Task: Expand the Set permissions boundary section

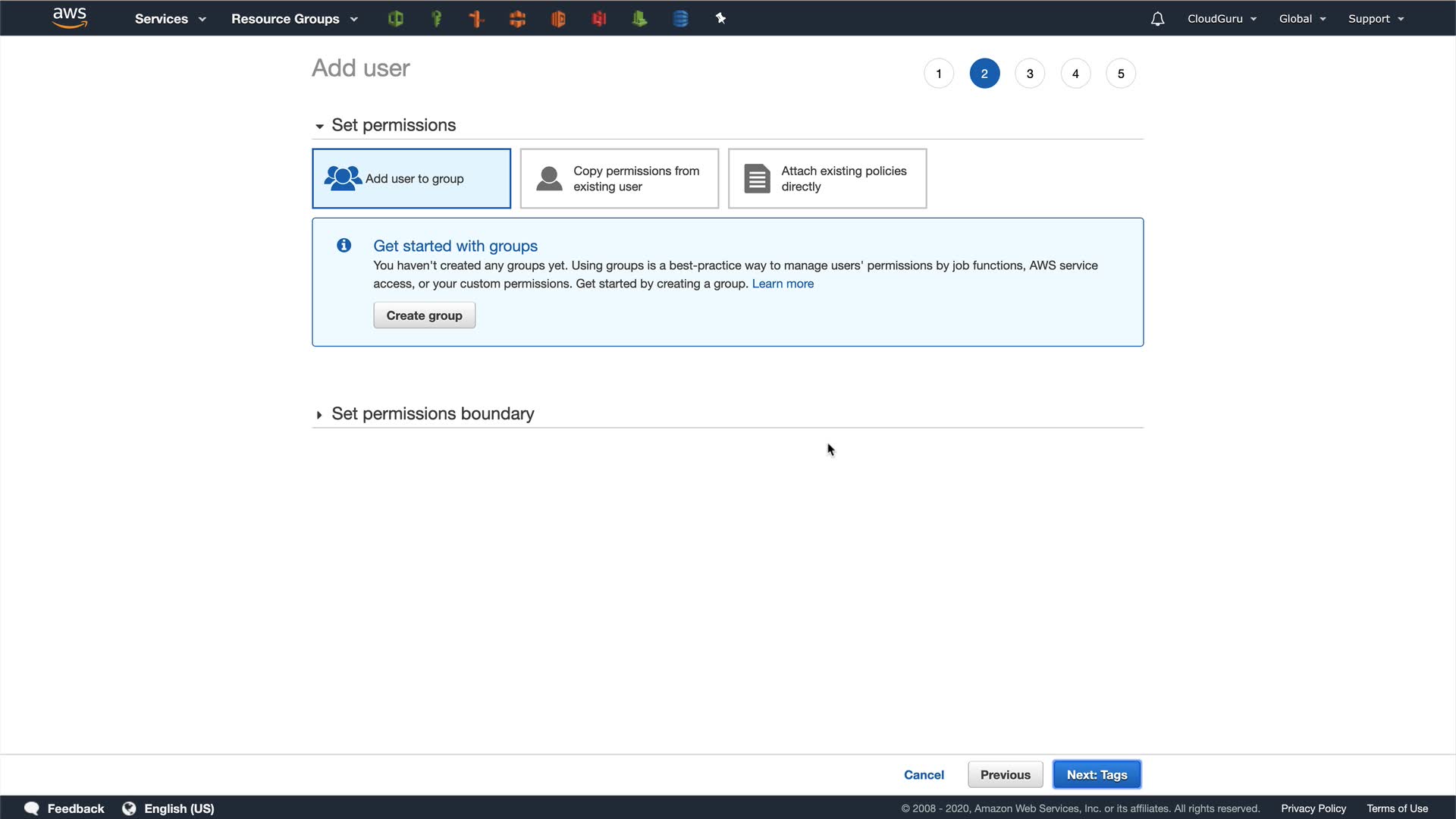Action: [432, 414]
